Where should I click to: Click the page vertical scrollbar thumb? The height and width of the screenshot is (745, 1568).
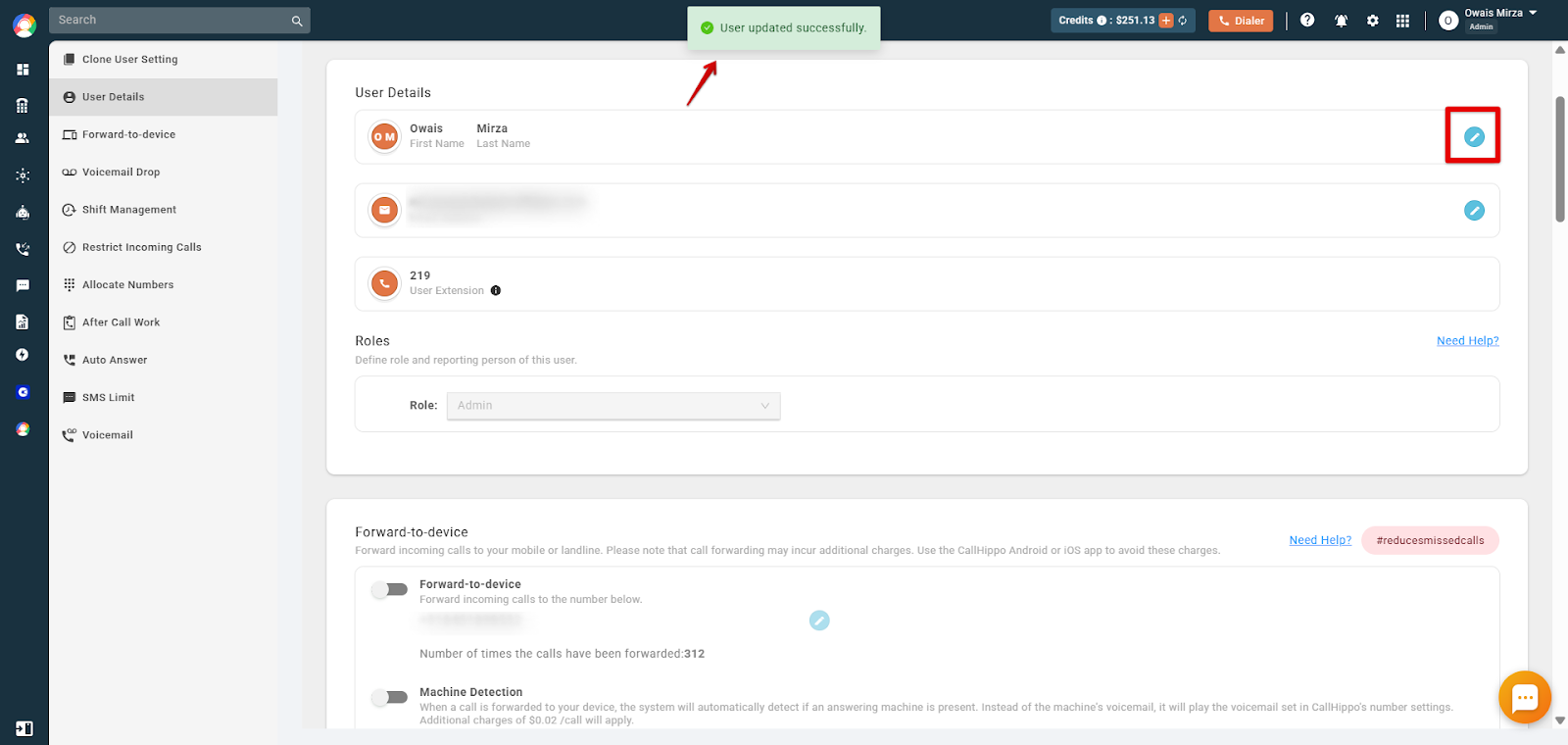coord(1560,159)
